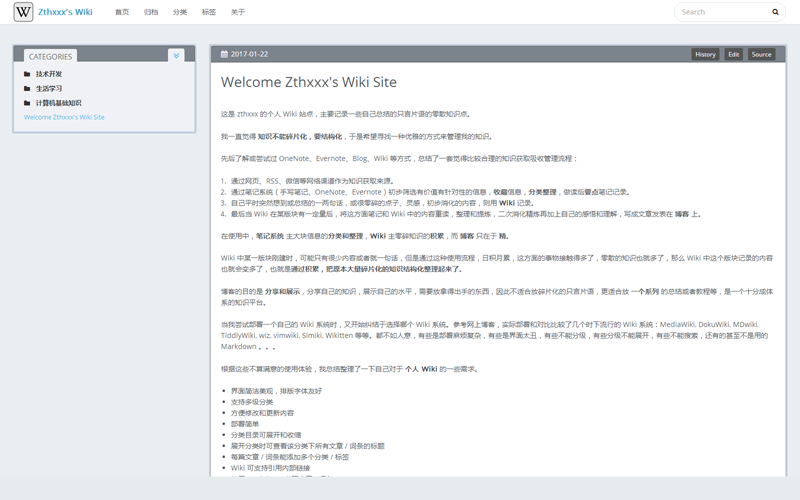Click the Wikipedia W logo icon
Viewport: 800px width, 500px height.
coord(21,12)
